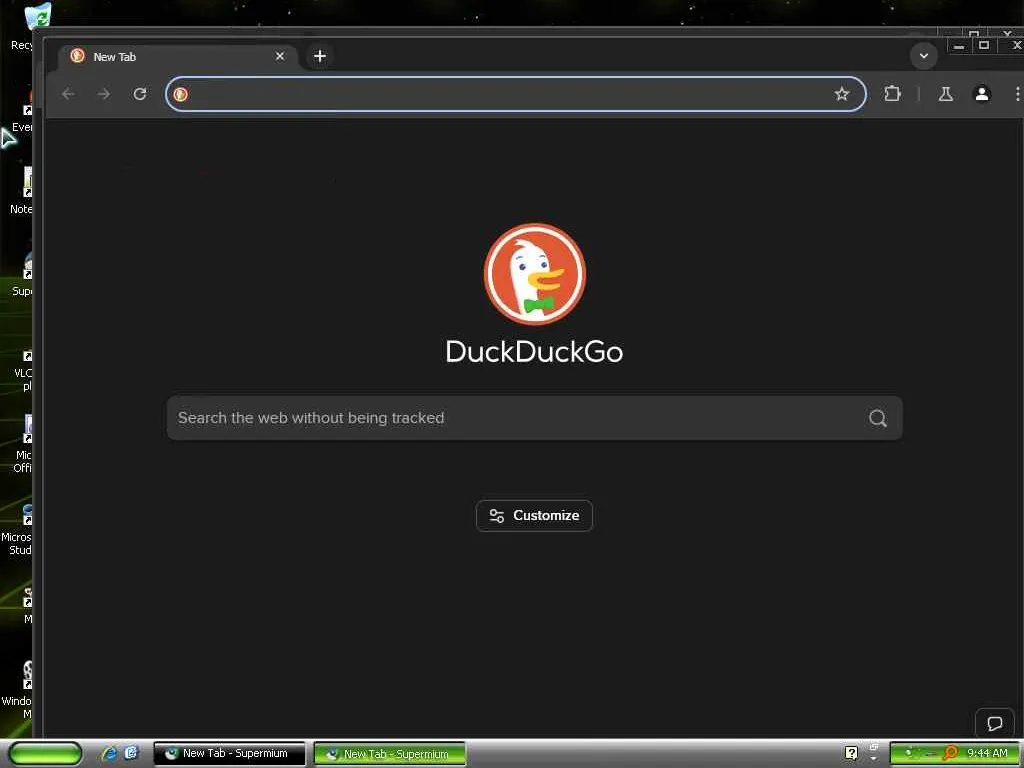Maximize the Supermium browser window
The height and width of the screenshot is (768, 1024).
pos(984,46)
